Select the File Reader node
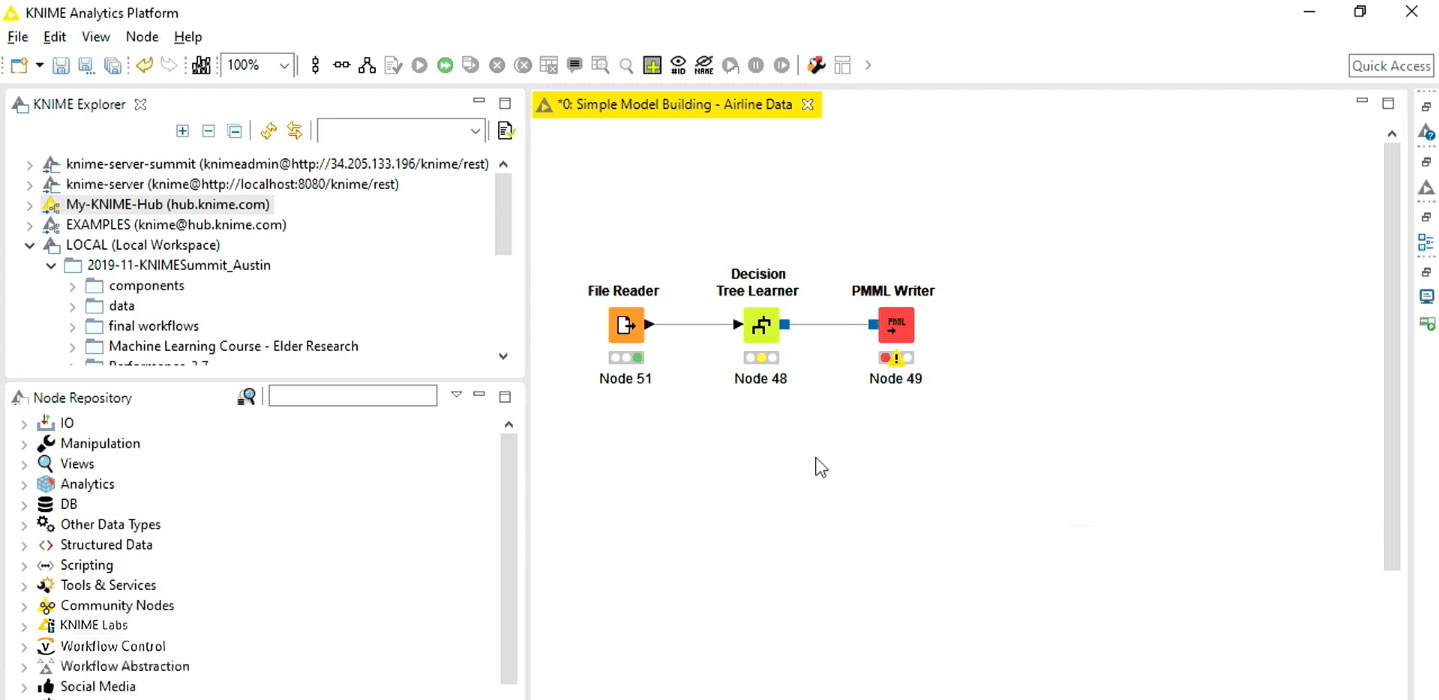 point(626,325)
